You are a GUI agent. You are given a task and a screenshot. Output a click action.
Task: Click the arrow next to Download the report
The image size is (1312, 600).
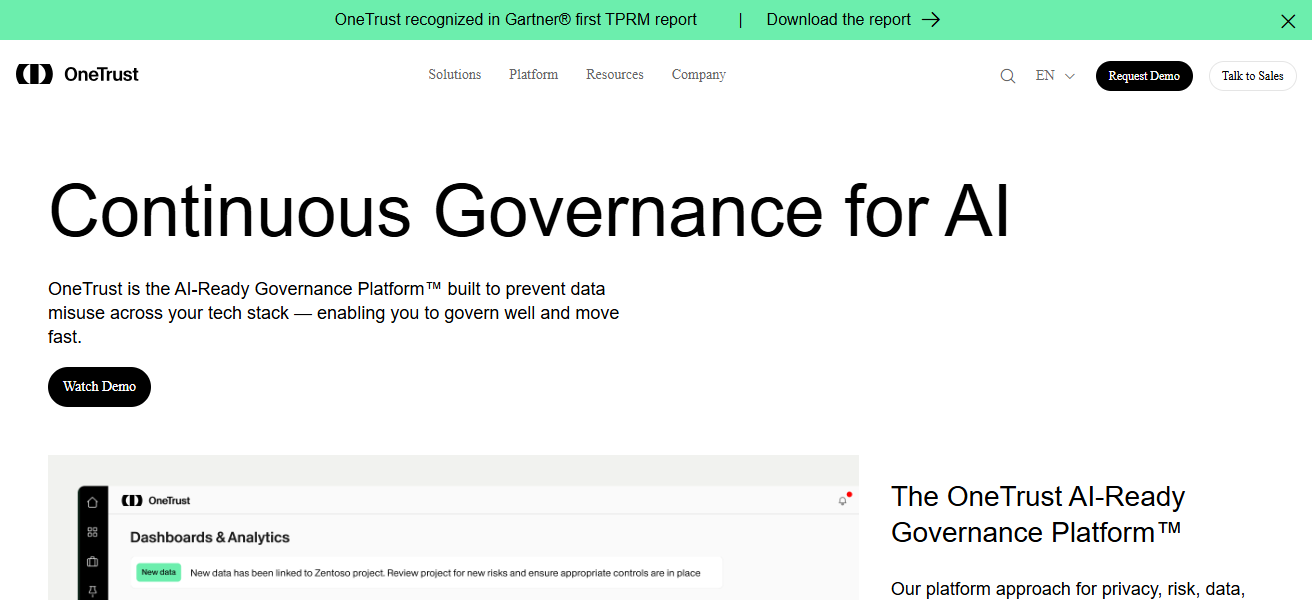coord(931,19)
